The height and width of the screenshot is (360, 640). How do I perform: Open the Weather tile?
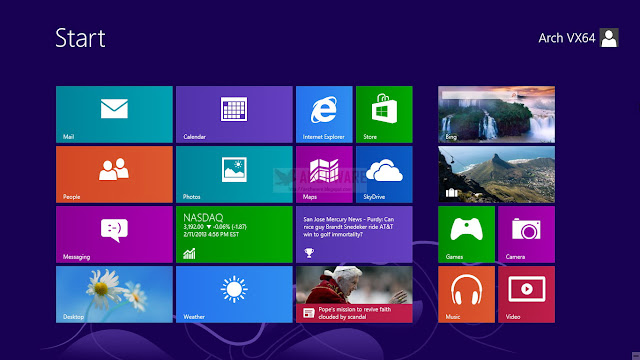pos(234,294)
